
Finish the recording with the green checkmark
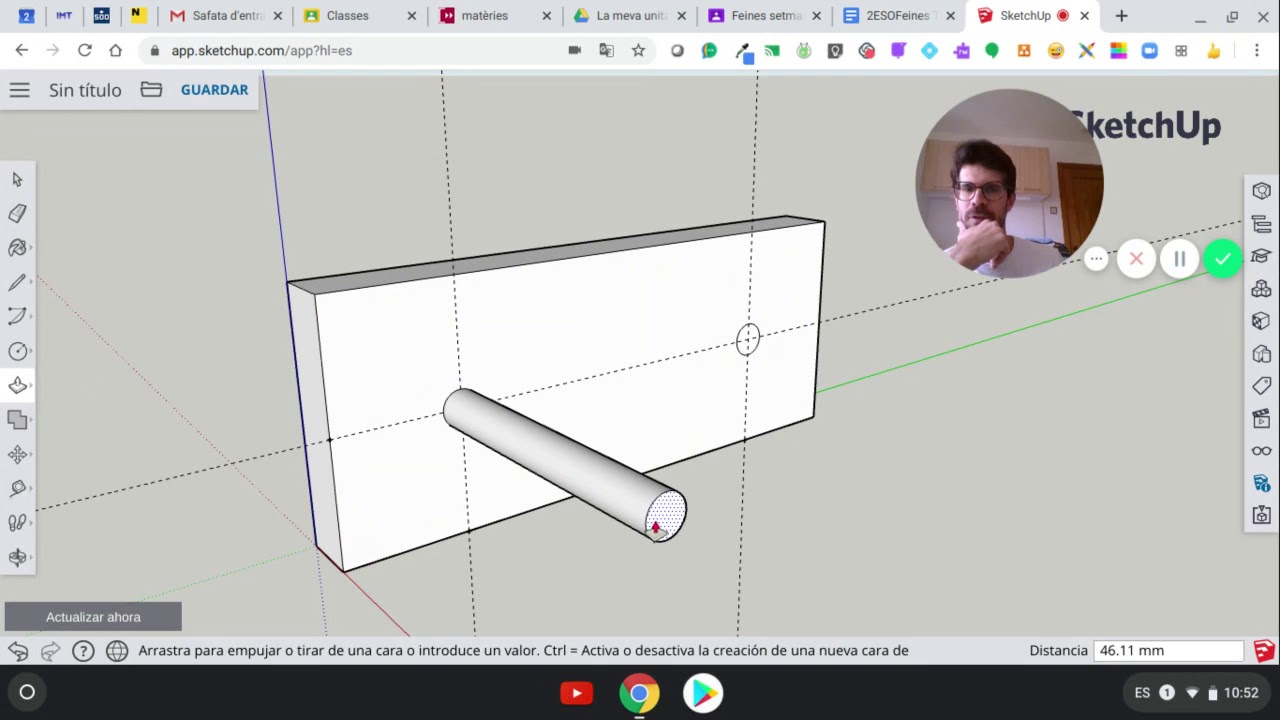[1222, 259]
